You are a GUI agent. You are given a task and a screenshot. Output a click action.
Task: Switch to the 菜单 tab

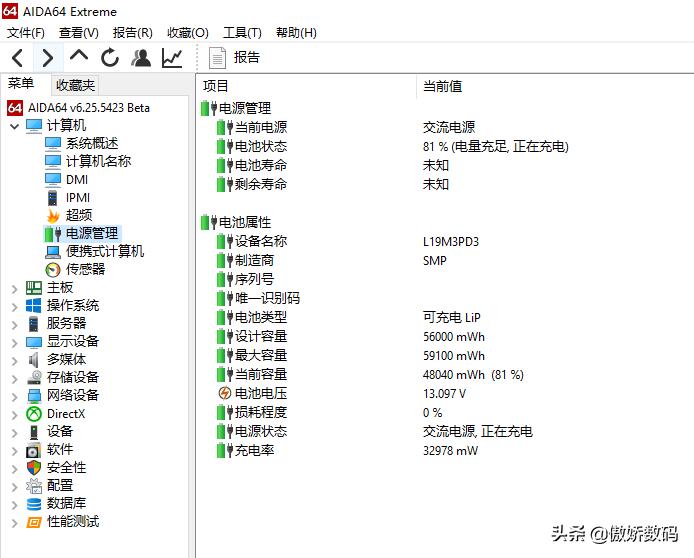click(x=21, y=83)
